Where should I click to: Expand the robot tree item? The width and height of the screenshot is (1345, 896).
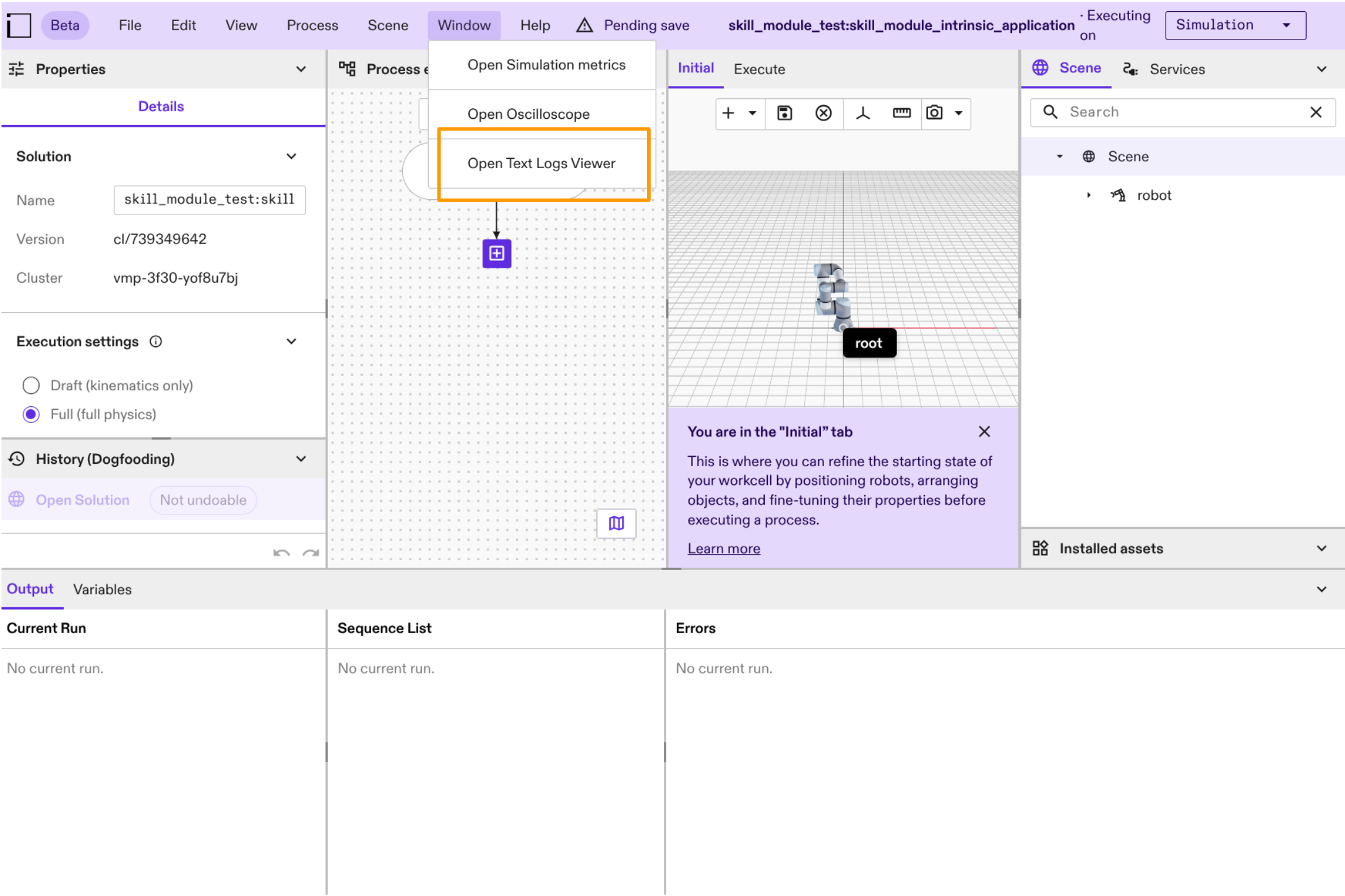click(x=1089, y=195)
